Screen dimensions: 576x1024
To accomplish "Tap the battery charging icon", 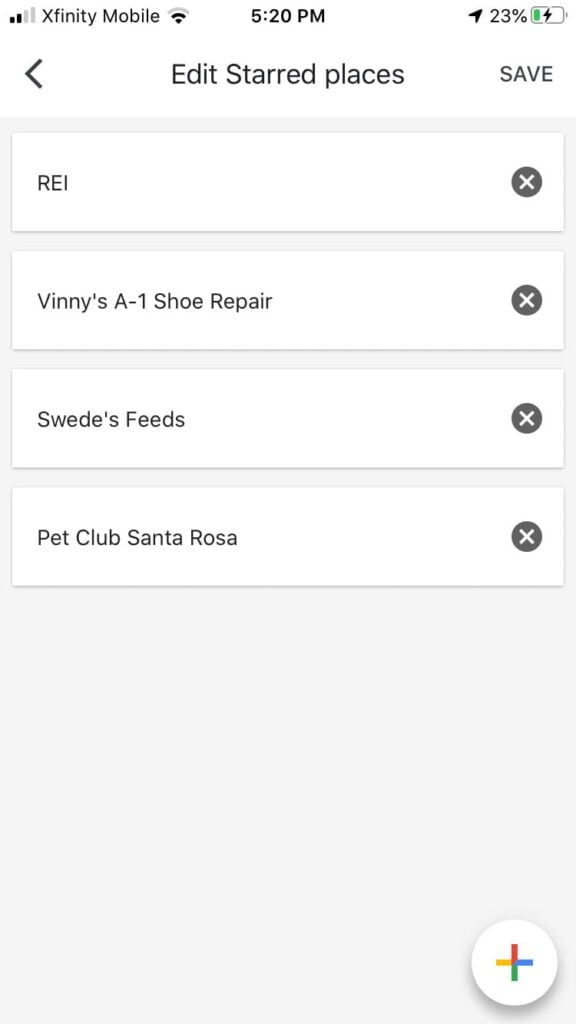I will (547, 16).
